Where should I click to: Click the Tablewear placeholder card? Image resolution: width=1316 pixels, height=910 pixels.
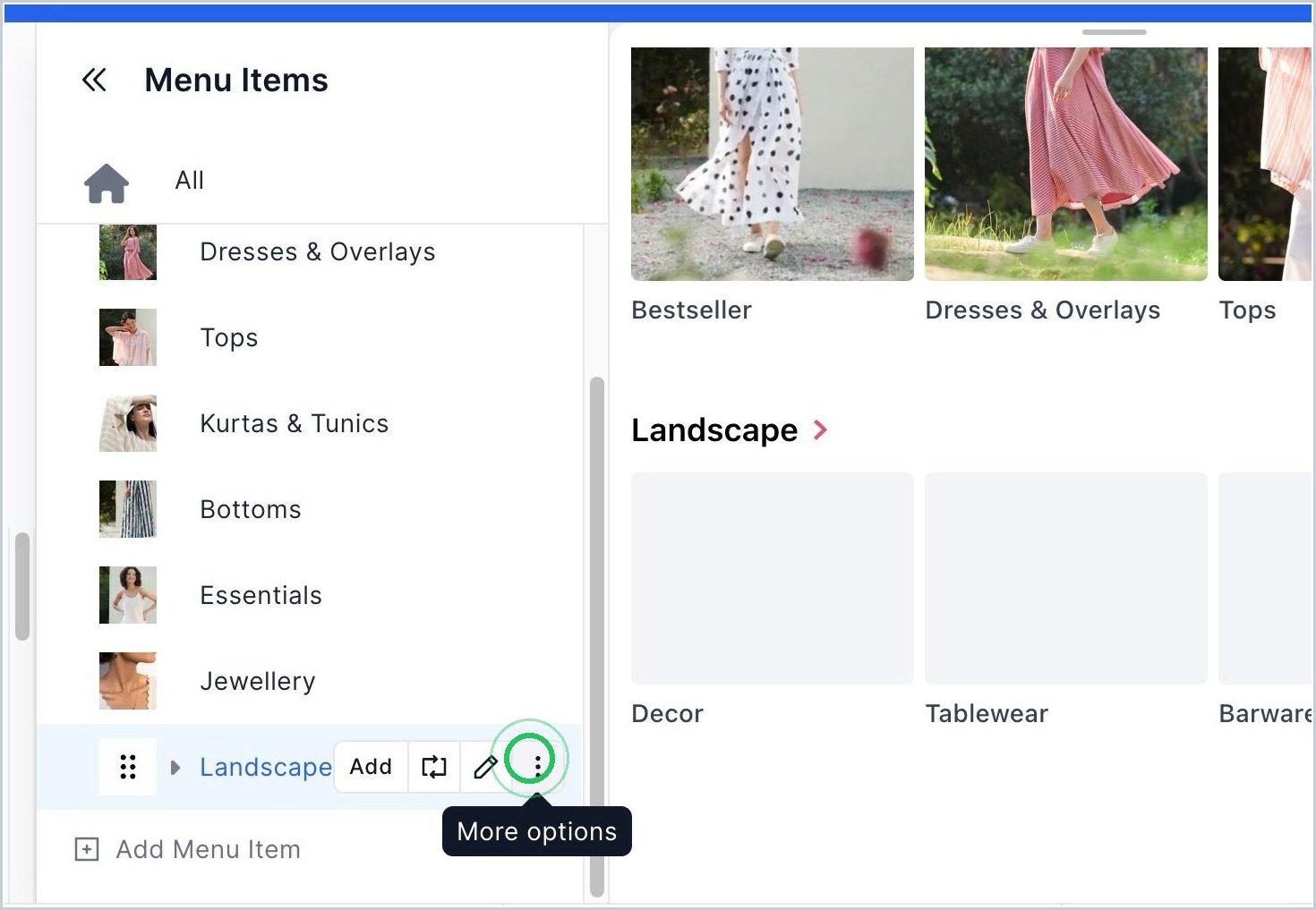pos(1066,578)
